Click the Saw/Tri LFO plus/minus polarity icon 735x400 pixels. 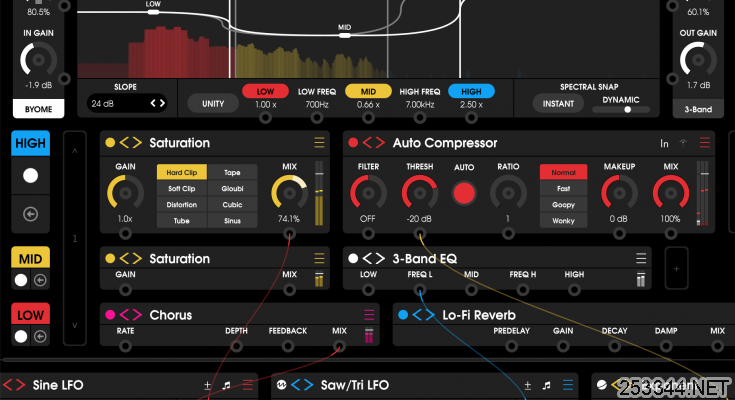[527, 385]
